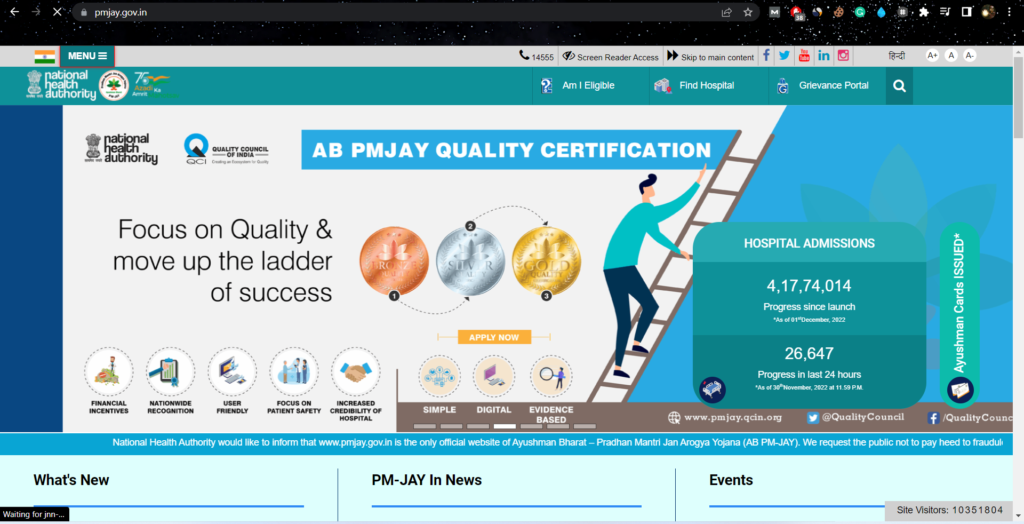
Task: Click the card icon below Ayushman Cards
Action: coord(960,390)
